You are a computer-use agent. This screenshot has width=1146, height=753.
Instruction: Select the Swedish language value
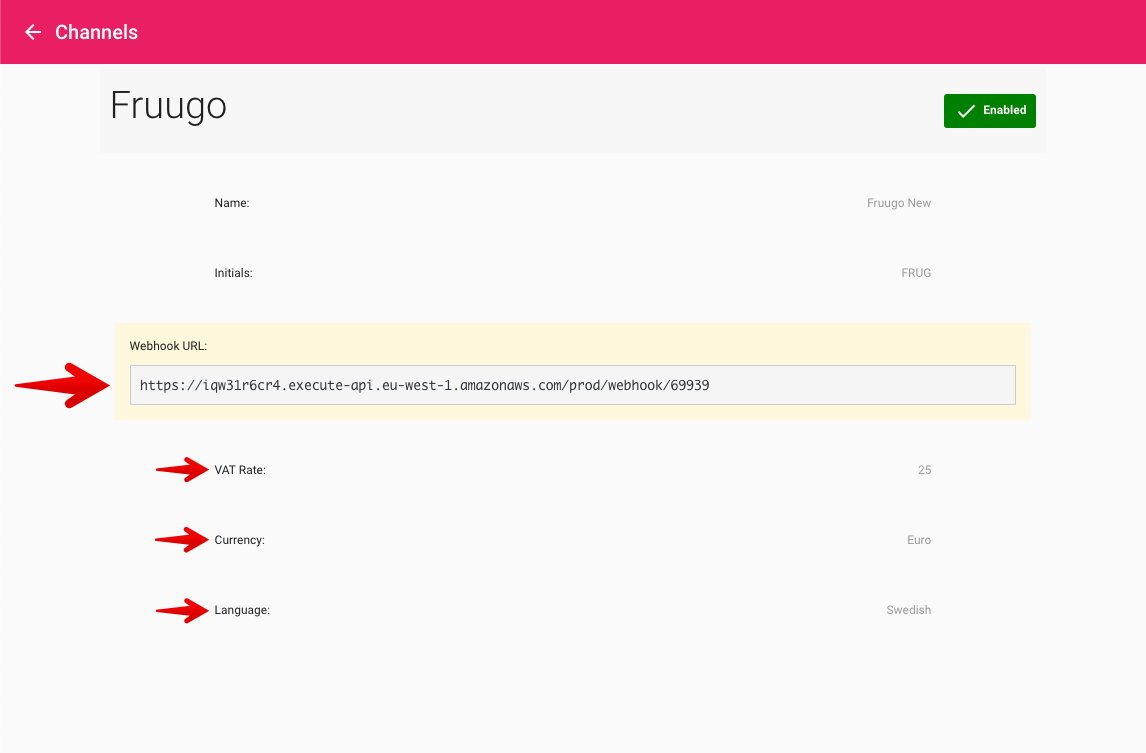[x=908, y=610]
